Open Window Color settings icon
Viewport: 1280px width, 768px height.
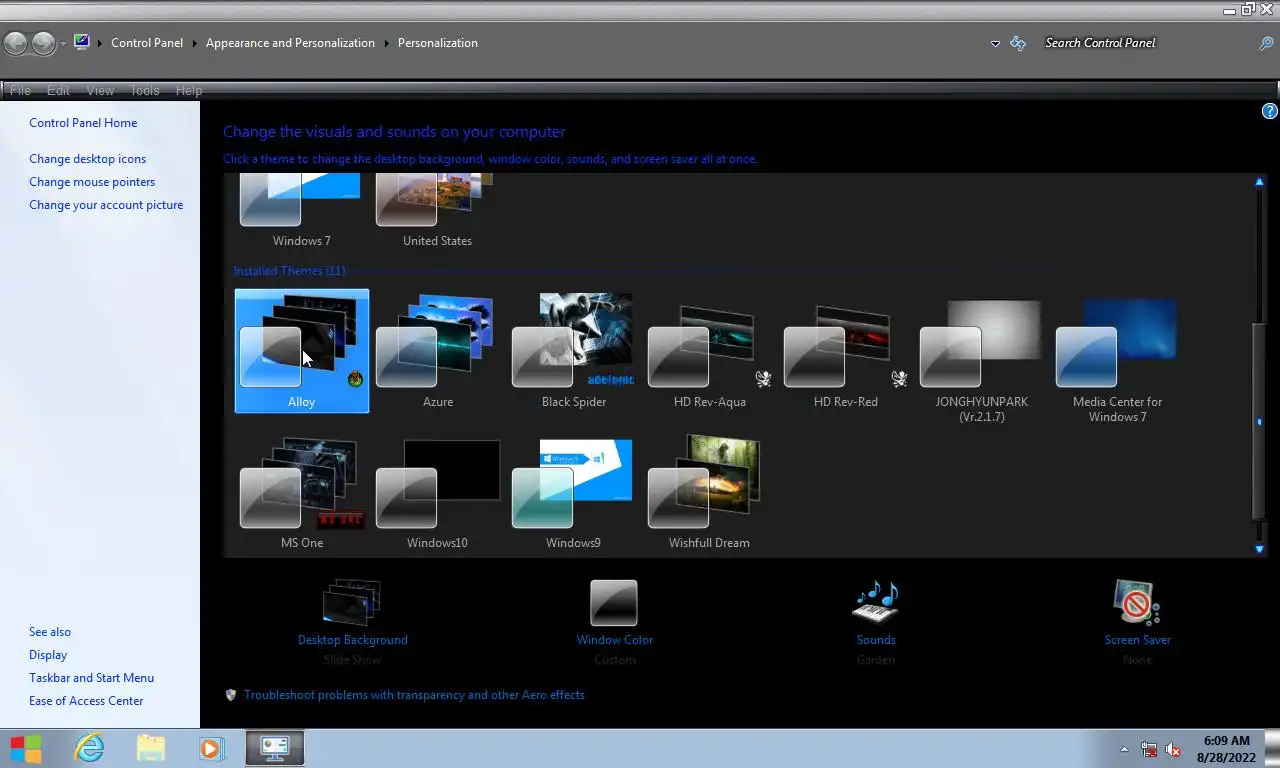(x=614, y=603)
